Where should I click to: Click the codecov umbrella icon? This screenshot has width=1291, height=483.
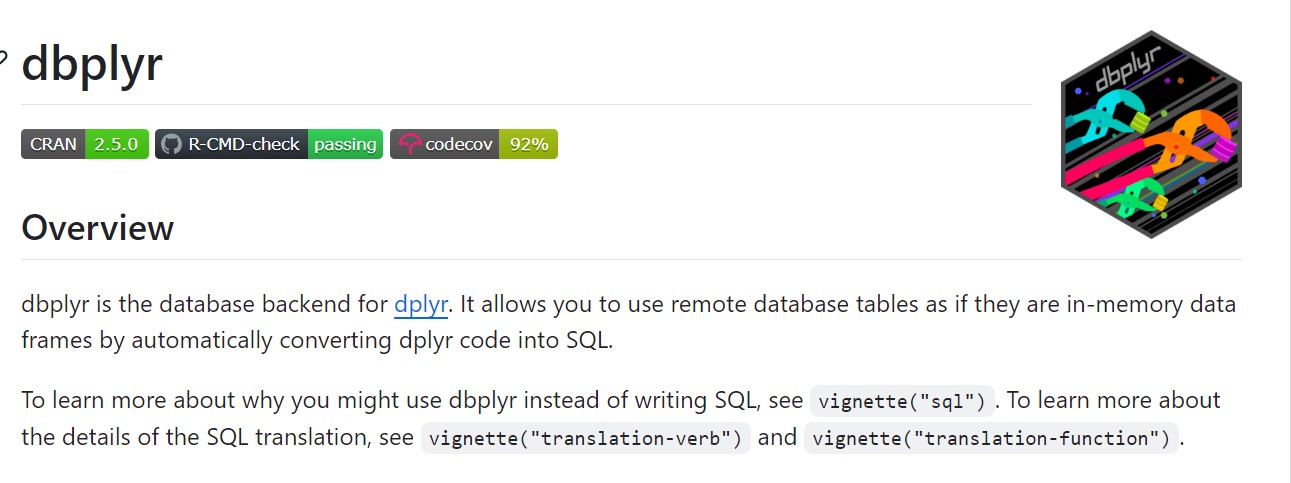point(409,144)
